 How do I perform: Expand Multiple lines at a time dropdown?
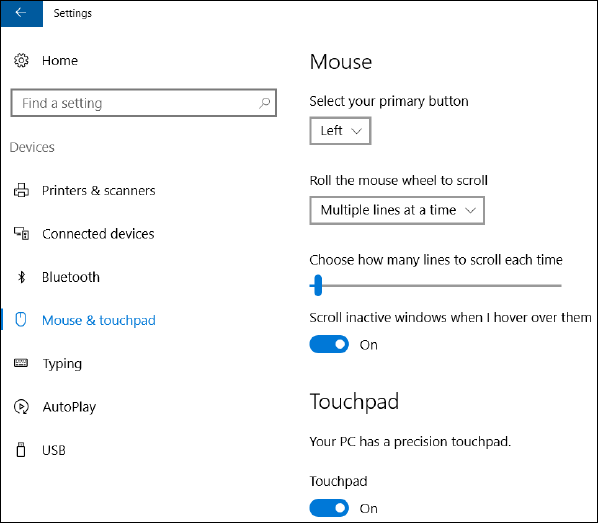397,210
